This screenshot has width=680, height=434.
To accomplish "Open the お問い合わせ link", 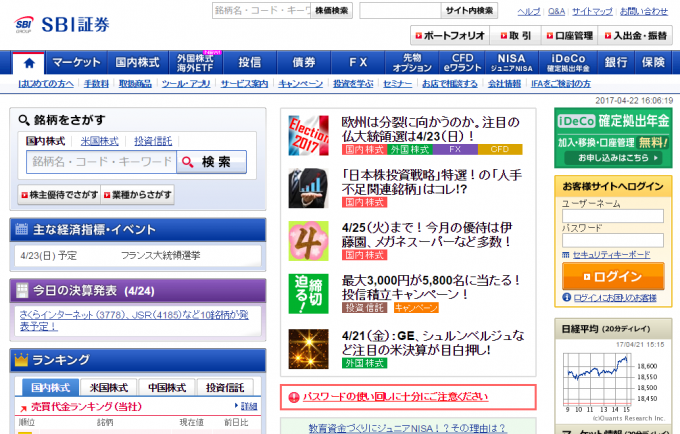I will [x=644, y=12].
